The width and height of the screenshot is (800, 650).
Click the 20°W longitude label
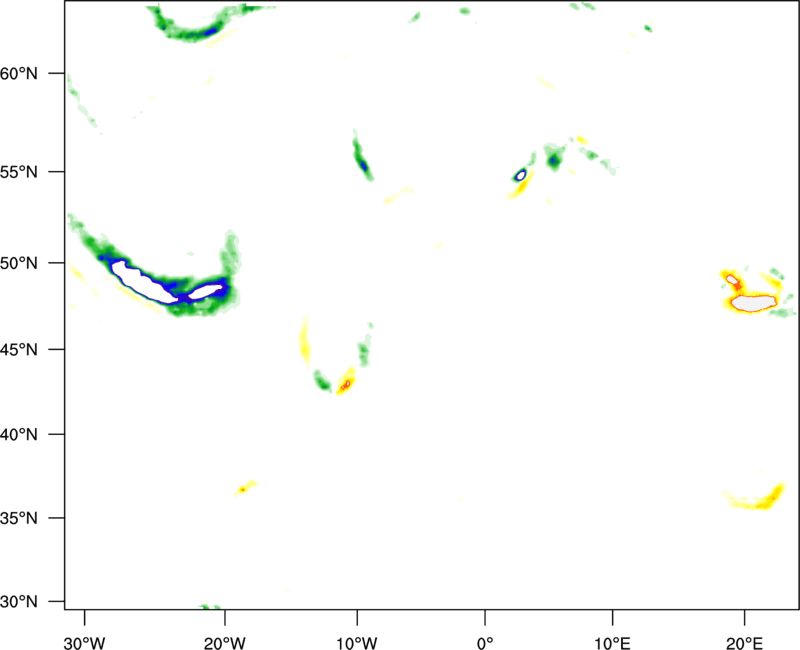tap(225, 643)
